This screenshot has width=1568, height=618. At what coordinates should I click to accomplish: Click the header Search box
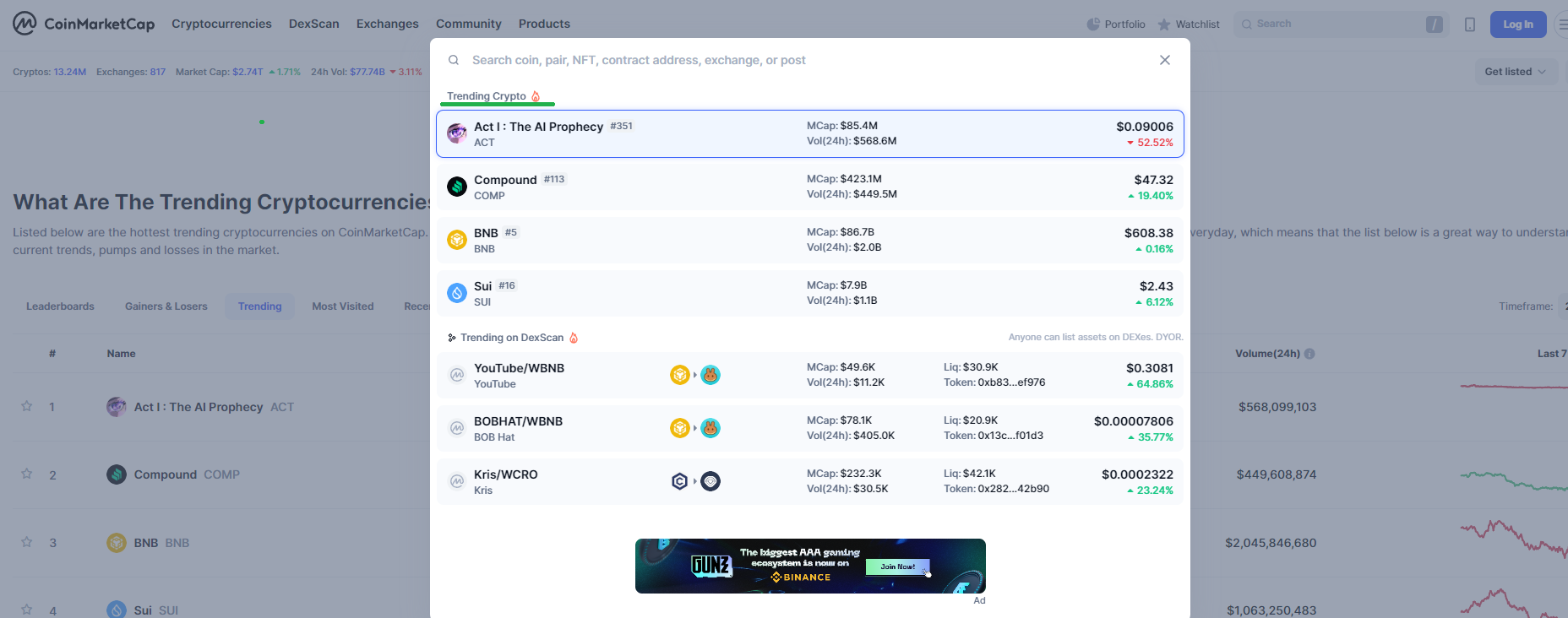point(1342,24)
